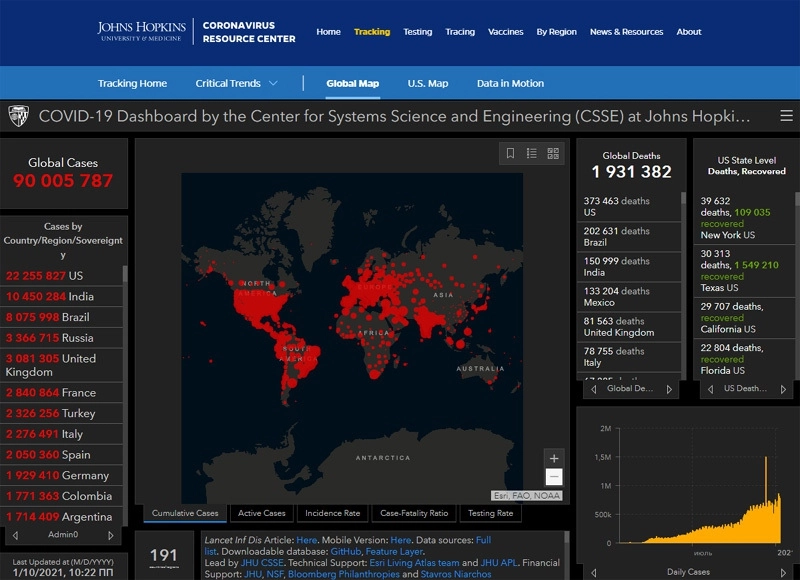Open the map bookmarks icon
This screenshot has width=800, height=580.
[x=510, y=153]
